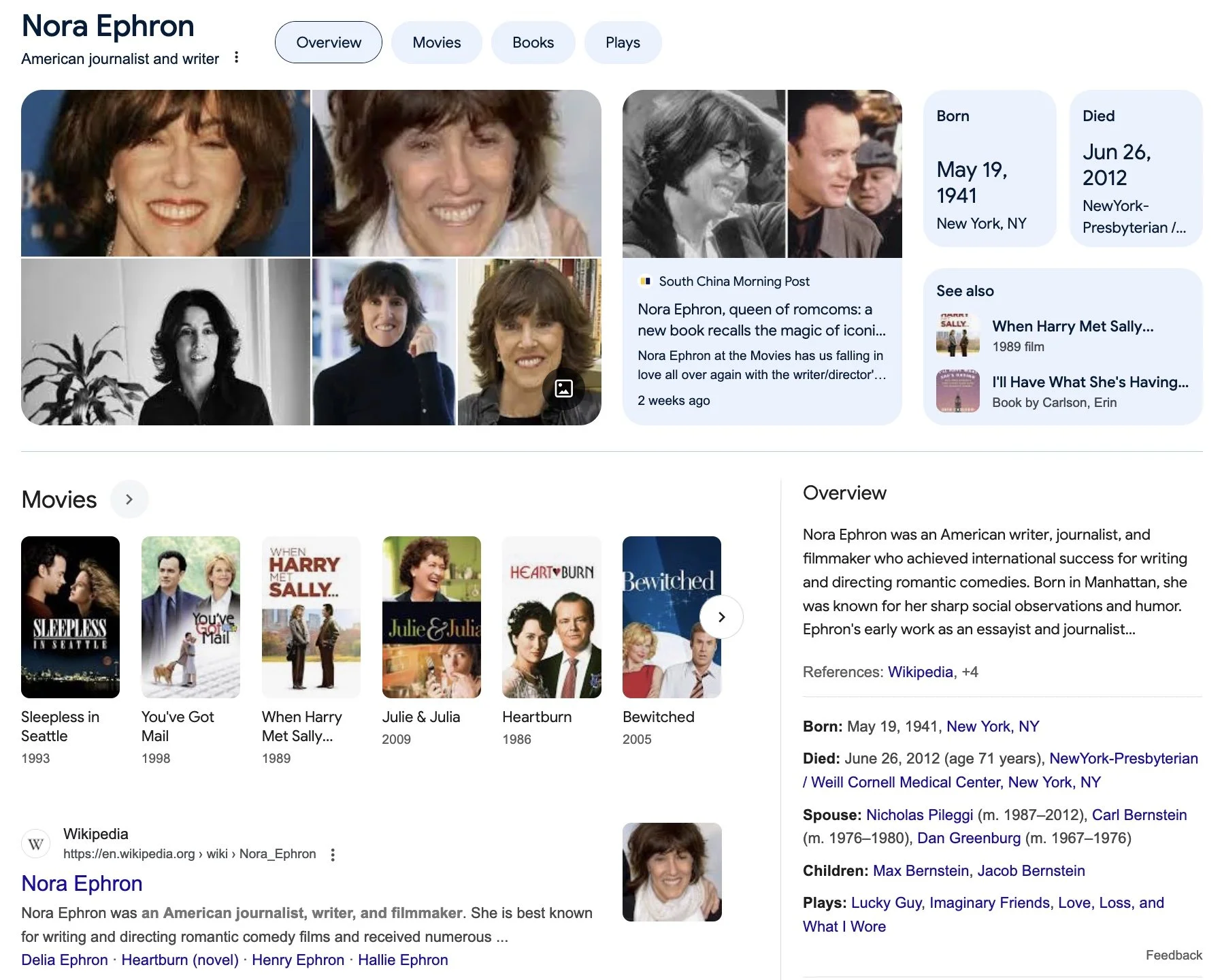Click the When Harry Met Sally thumbnail in See also
The width and height of the screenshot is (1222, 980).
click(x=958, y=335)
